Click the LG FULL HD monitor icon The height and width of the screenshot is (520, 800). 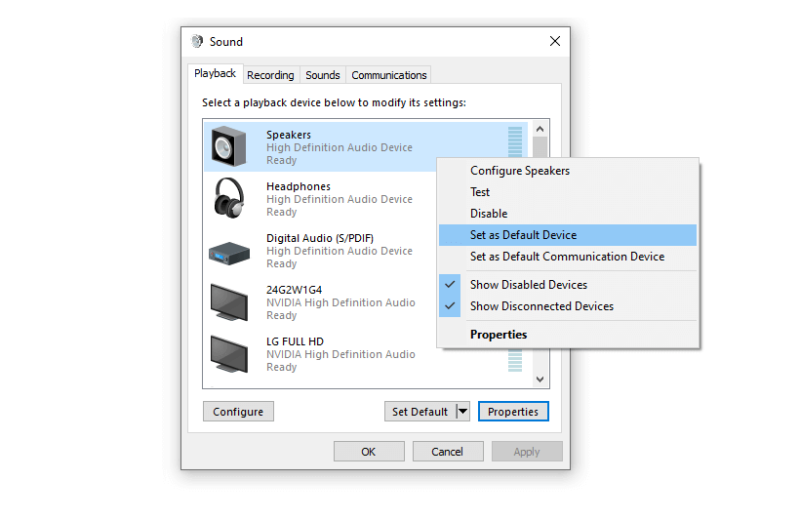click(x=229, y=354)
